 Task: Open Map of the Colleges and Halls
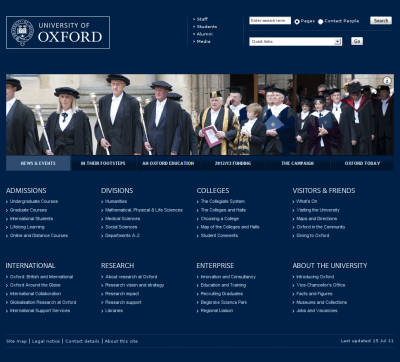coord(230,227)
